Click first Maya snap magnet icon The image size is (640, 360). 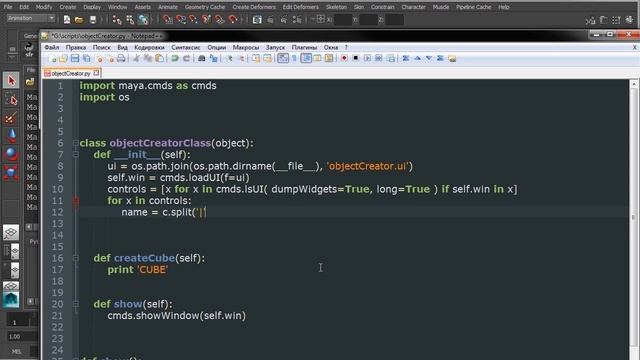(x=167, y=19)
